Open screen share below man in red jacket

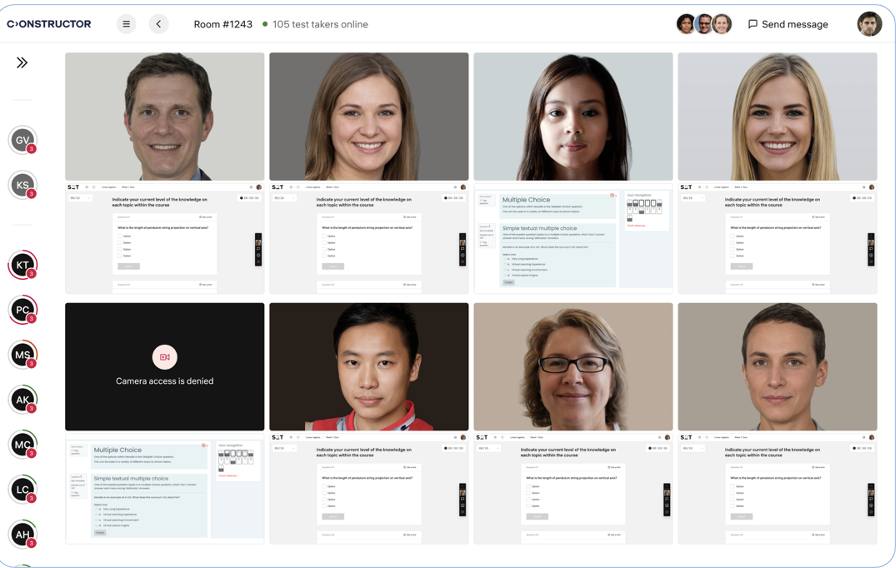(369, 489)
